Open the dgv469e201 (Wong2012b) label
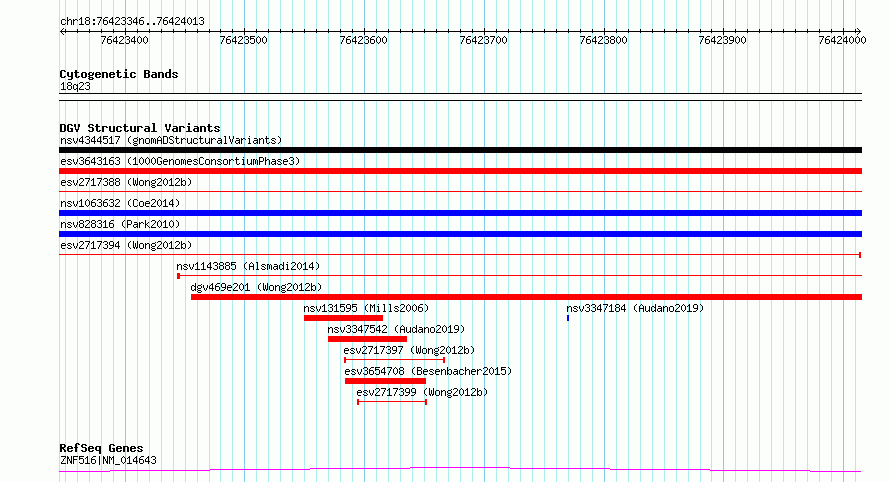The height and width of the screenshot is (482, 890). tap(256, 287)
